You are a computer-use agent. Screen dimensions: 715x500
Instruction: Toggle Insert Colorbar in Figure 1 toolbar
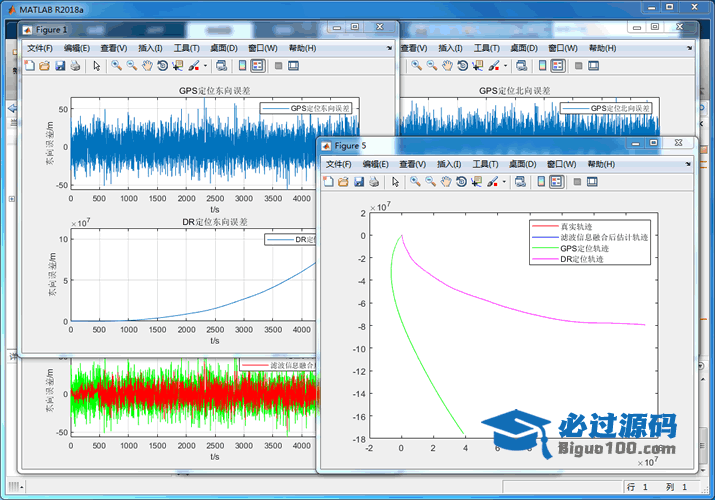[x=242, y=66]
